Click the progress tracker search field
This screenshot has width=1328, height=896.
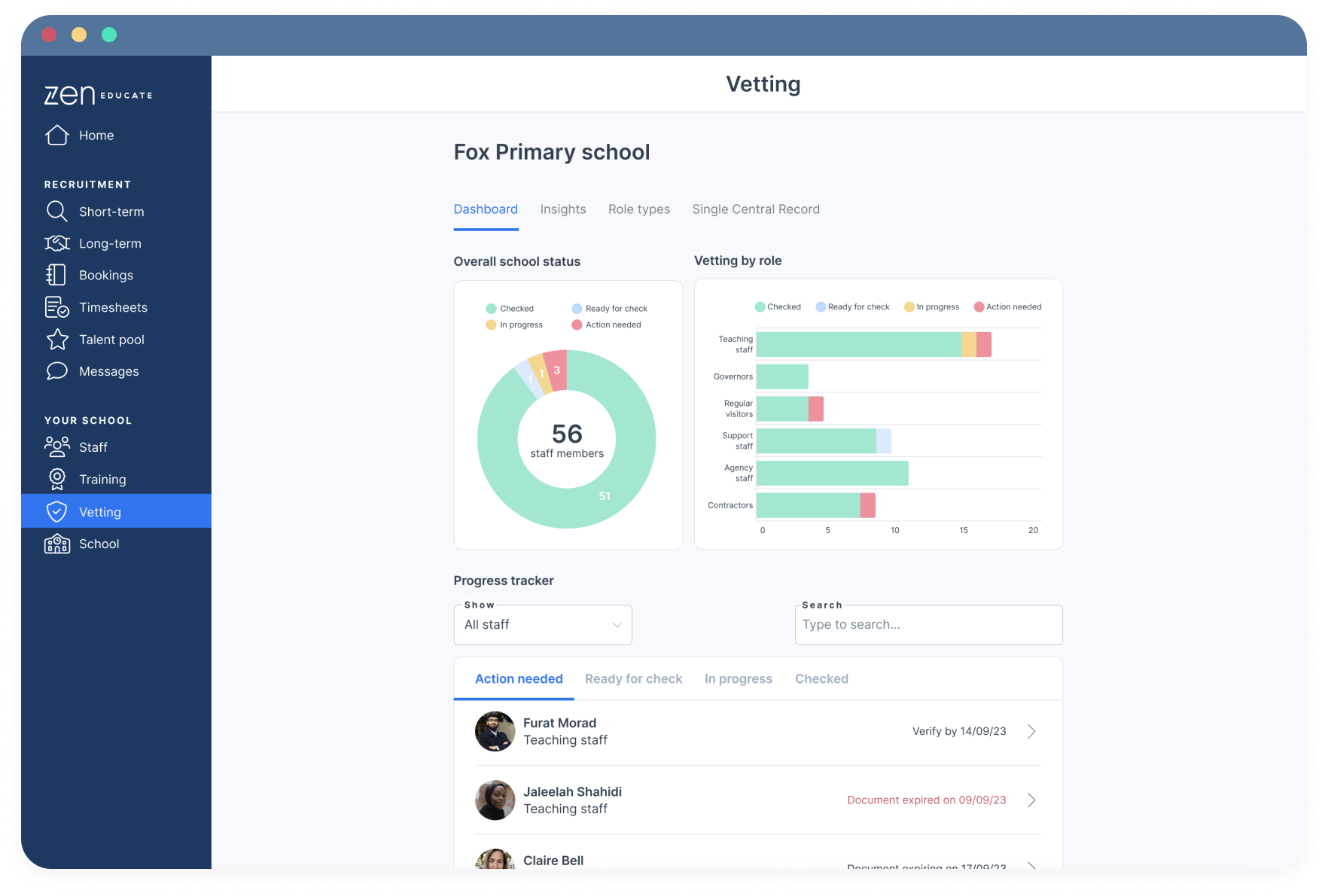(x=928, y=625)
